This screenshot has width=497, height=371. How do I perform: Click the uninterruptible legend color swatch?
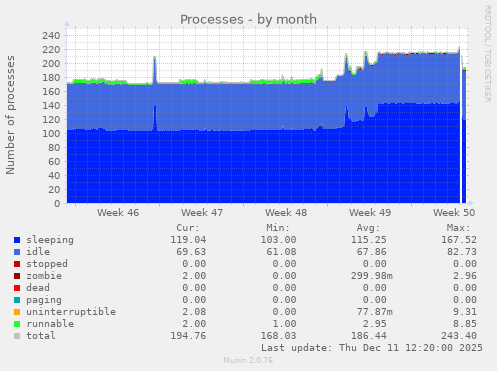[17, 312]
